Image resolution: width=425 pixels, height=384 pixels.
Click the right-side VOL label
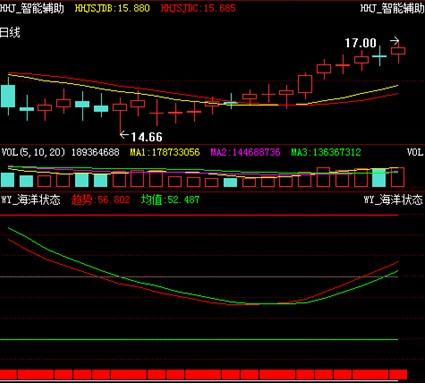pos(415,153)
